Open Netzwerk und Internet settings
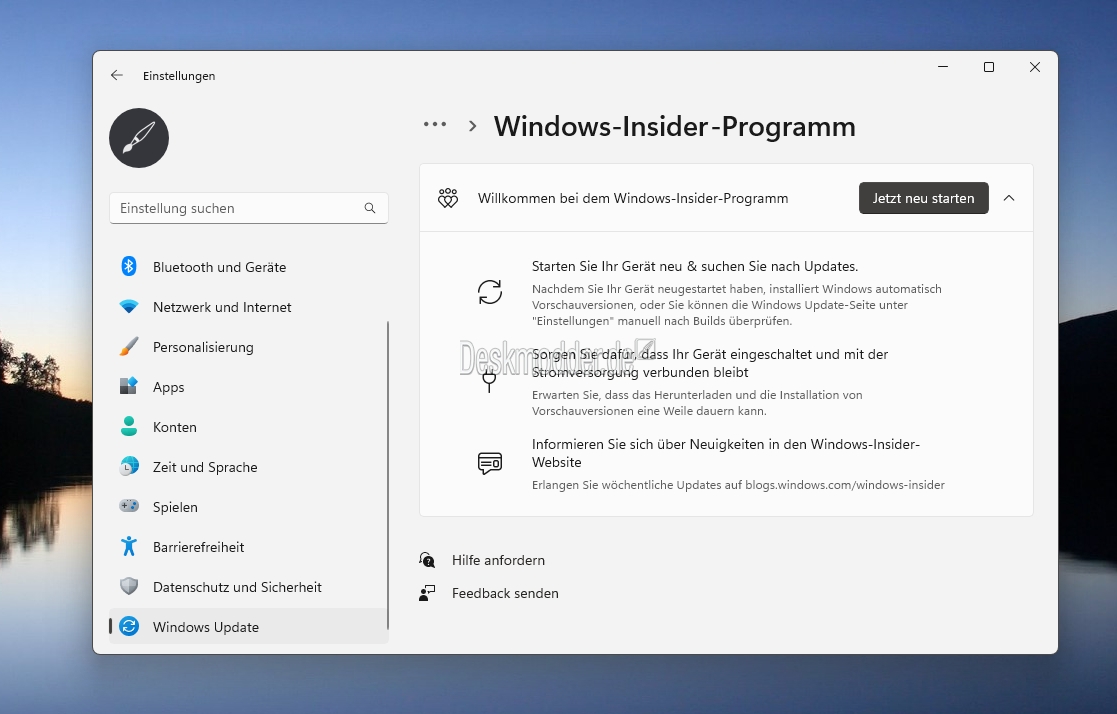 (249, 306)
